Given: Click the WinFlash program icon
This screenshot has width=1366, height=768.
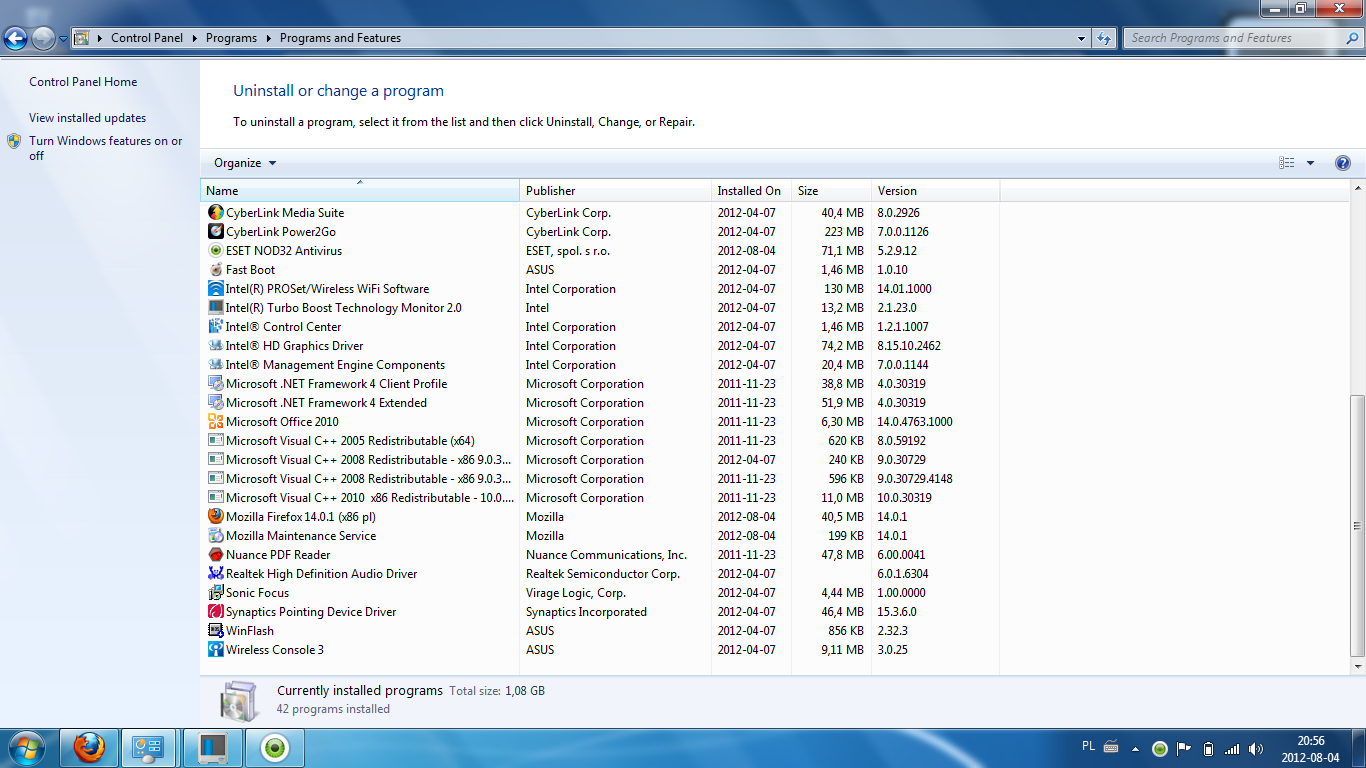Looking at the screenshot, I should click(215, 631).
